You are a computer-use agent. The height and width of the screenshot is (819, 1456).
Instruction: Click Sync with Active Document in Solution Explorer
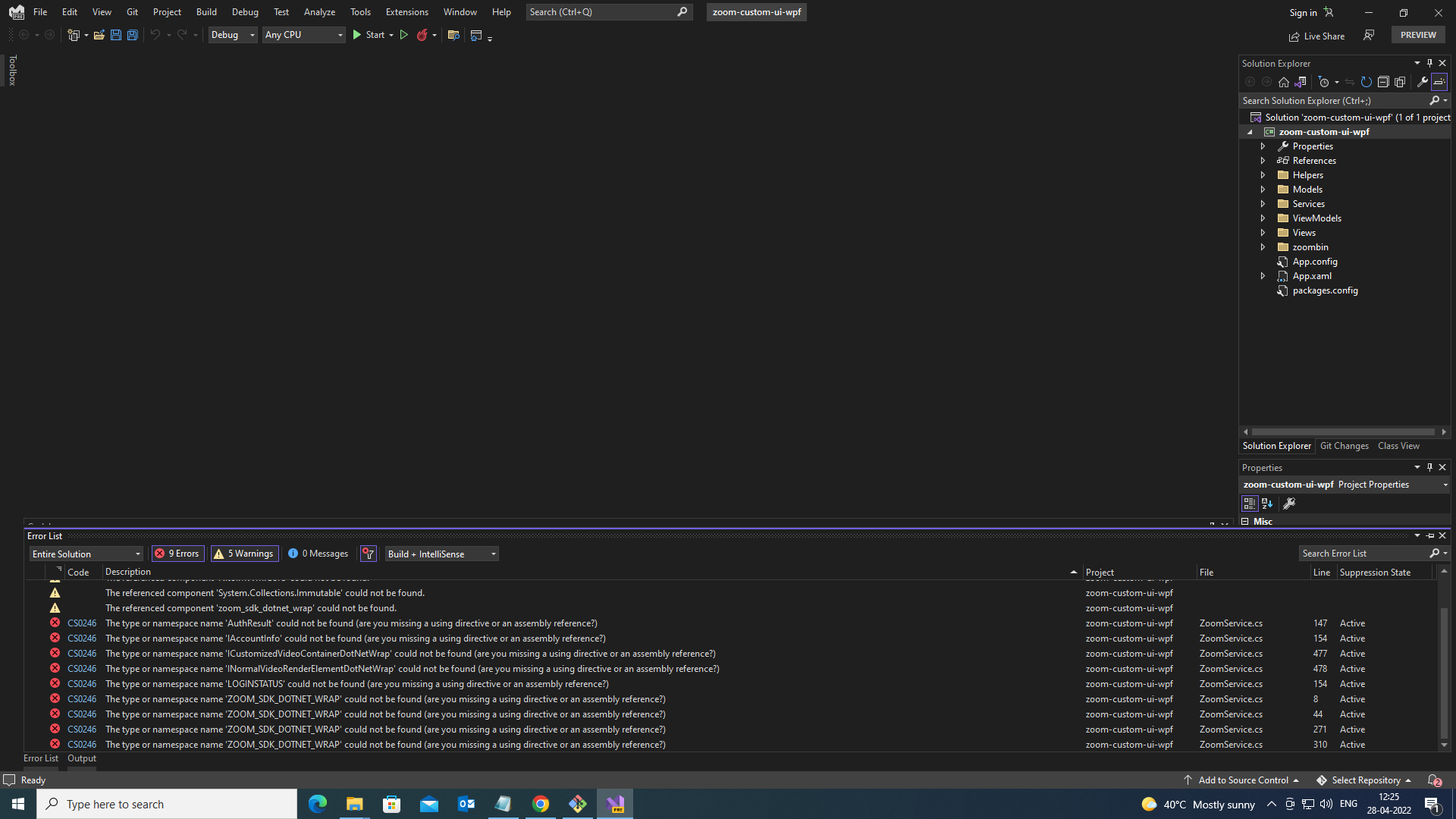1300,82
